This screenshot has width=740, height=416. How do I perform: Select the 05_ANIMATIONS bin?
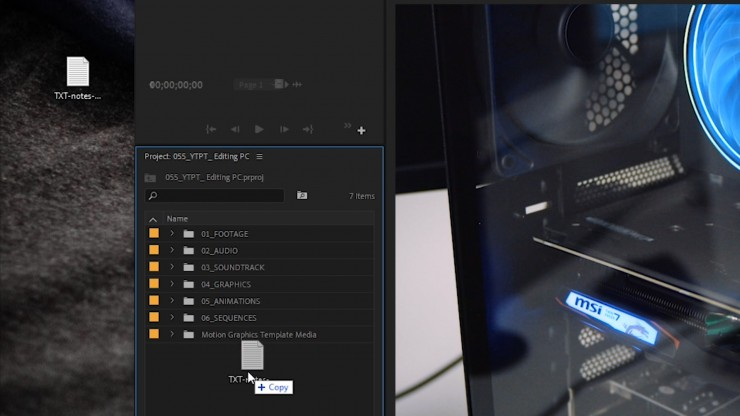[230, 301]
